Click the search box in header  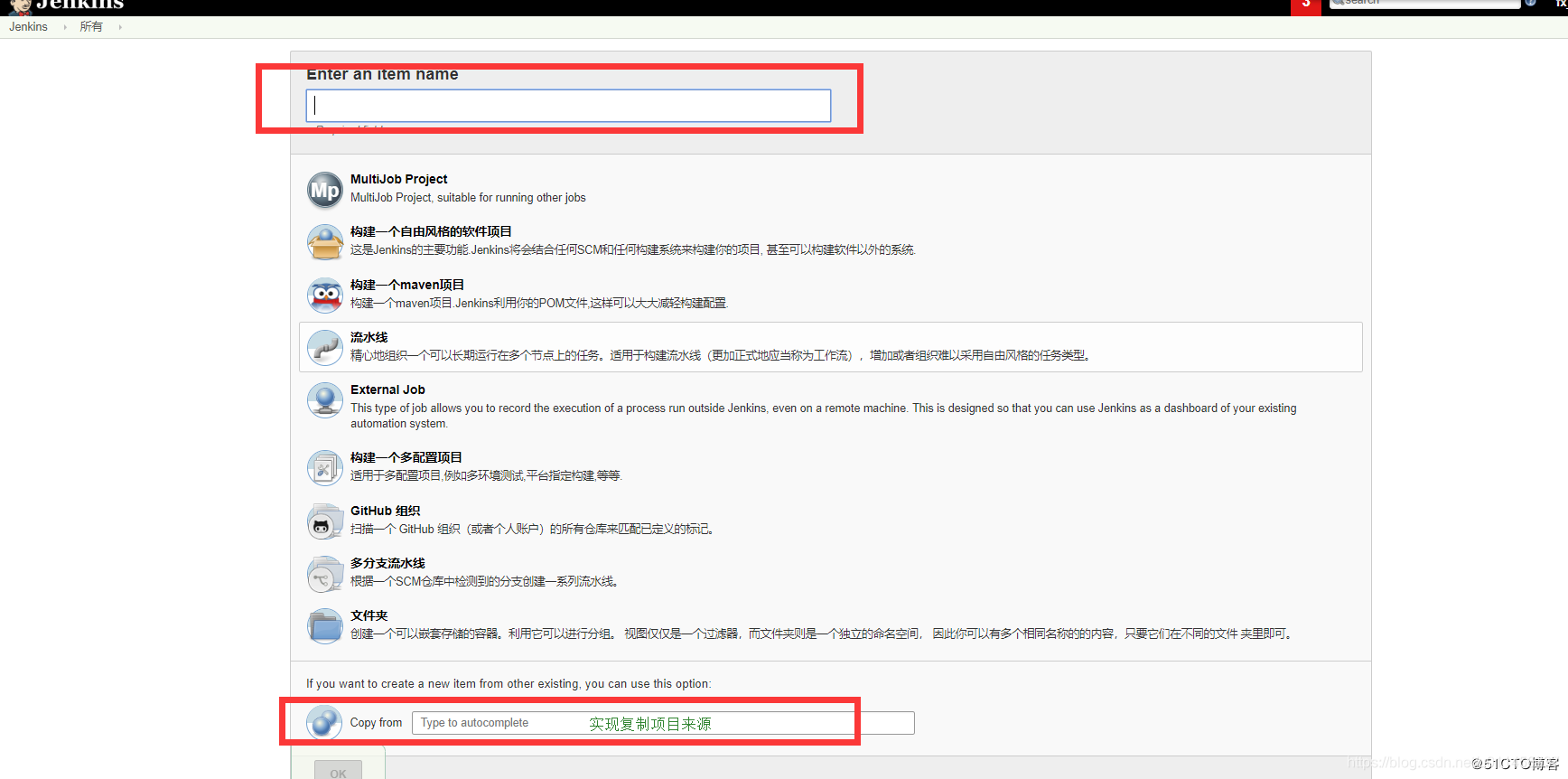pos(1424,4)
